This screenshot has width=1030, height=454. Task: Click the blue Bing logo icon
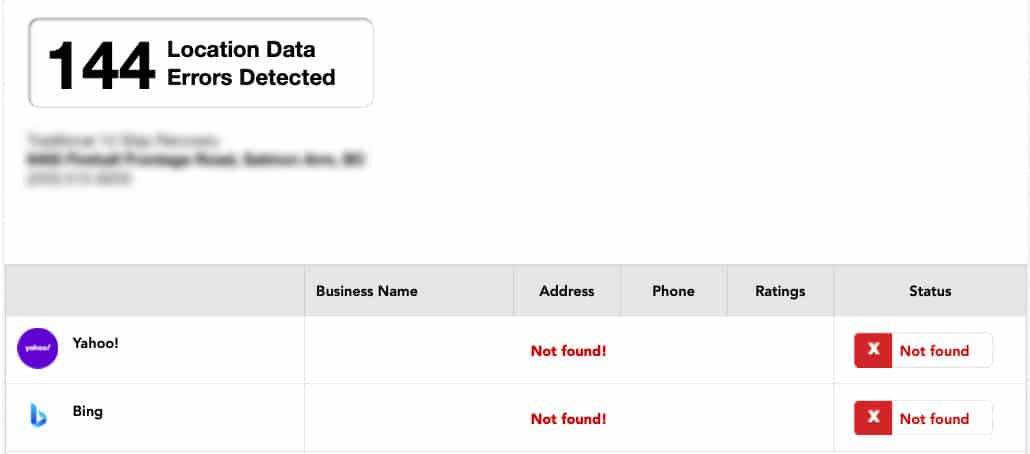click(38, 415)
